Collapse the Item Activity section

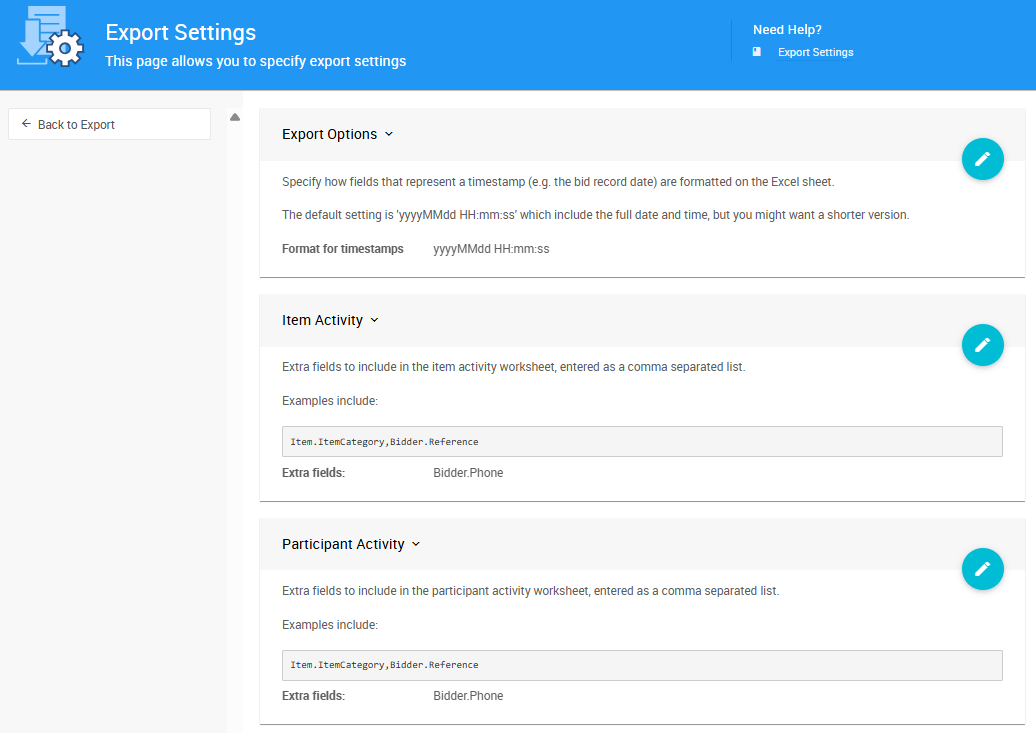374,320
